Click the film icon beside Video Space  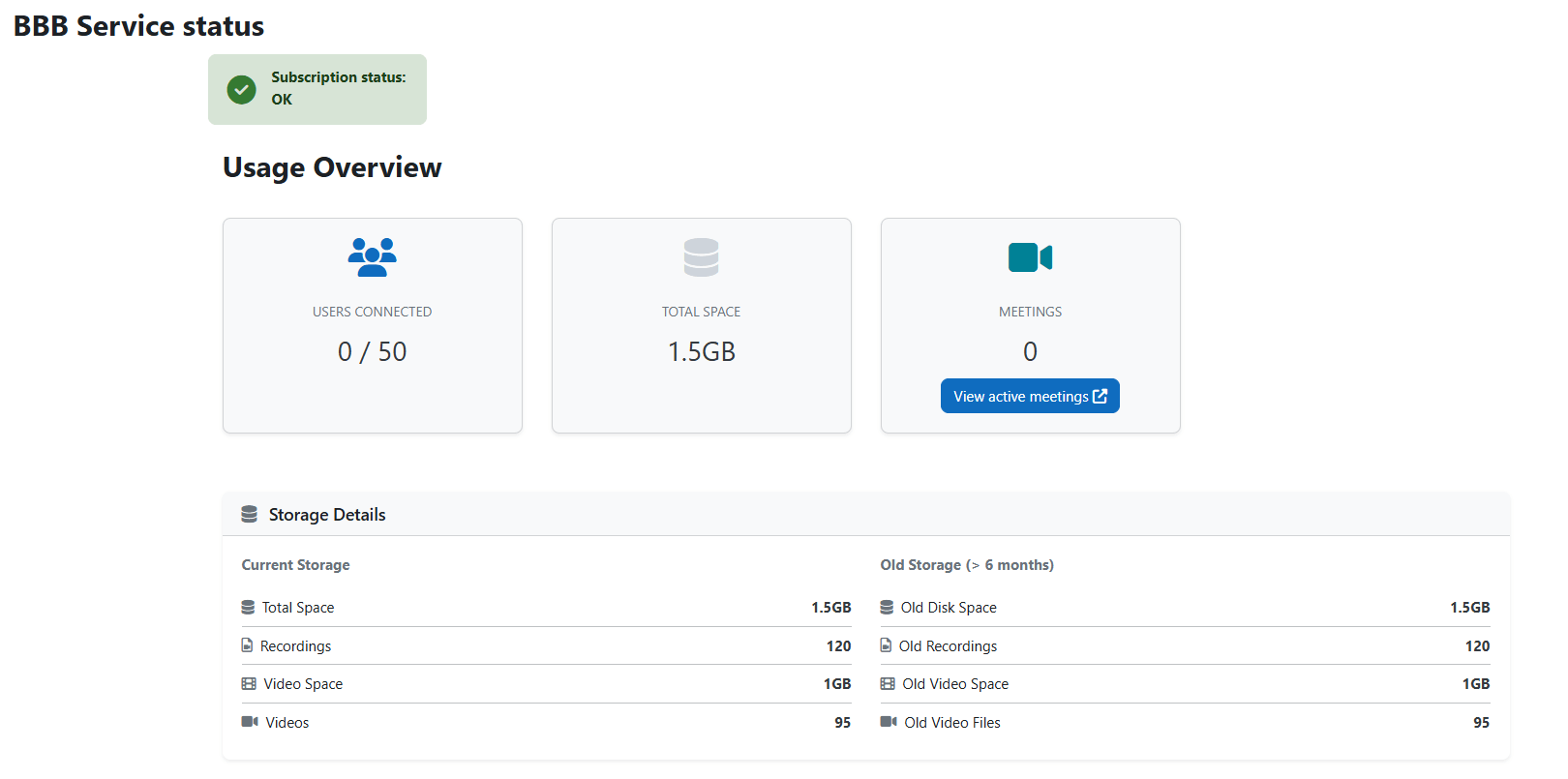[x=249, y=683]
